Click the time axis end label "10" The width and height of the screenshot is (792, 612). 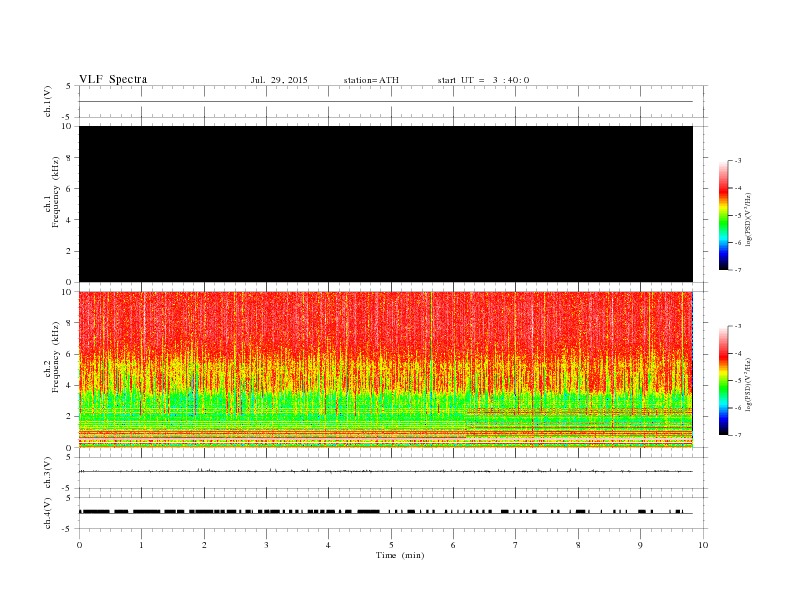tap(703, 545)
